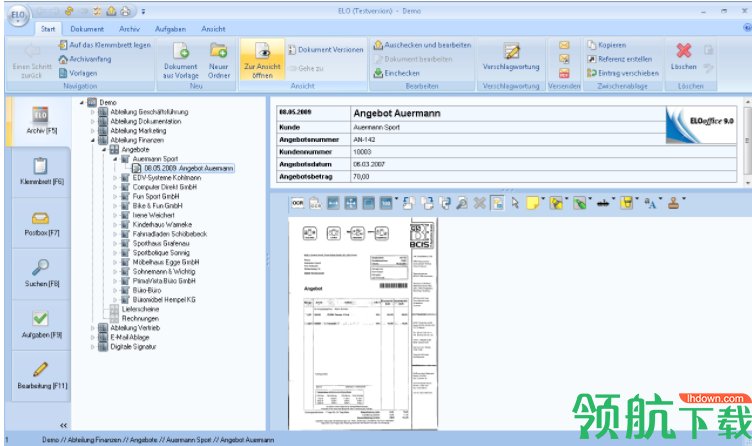Click Kopieren in Zwischenablage group
752x446 pixels.
[x=607, y=45]
